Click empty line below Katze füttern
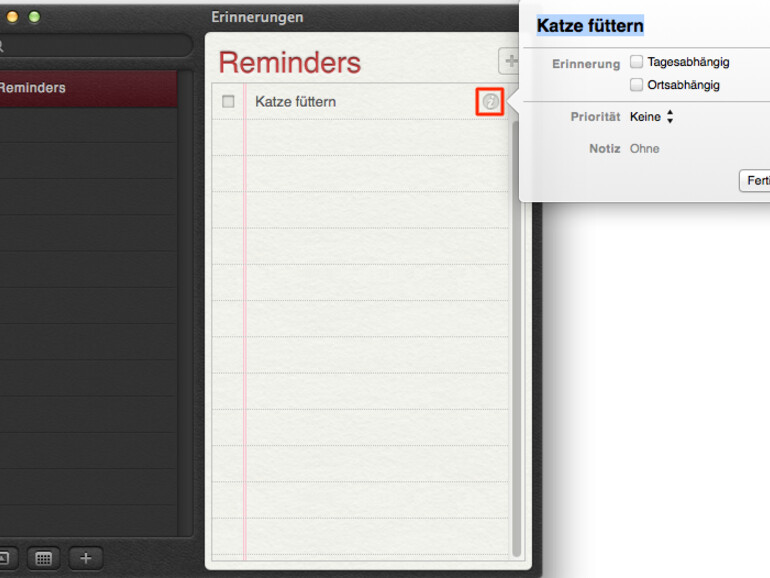The width and height of the screenshot is (770, 578). (x=376, y=138)
